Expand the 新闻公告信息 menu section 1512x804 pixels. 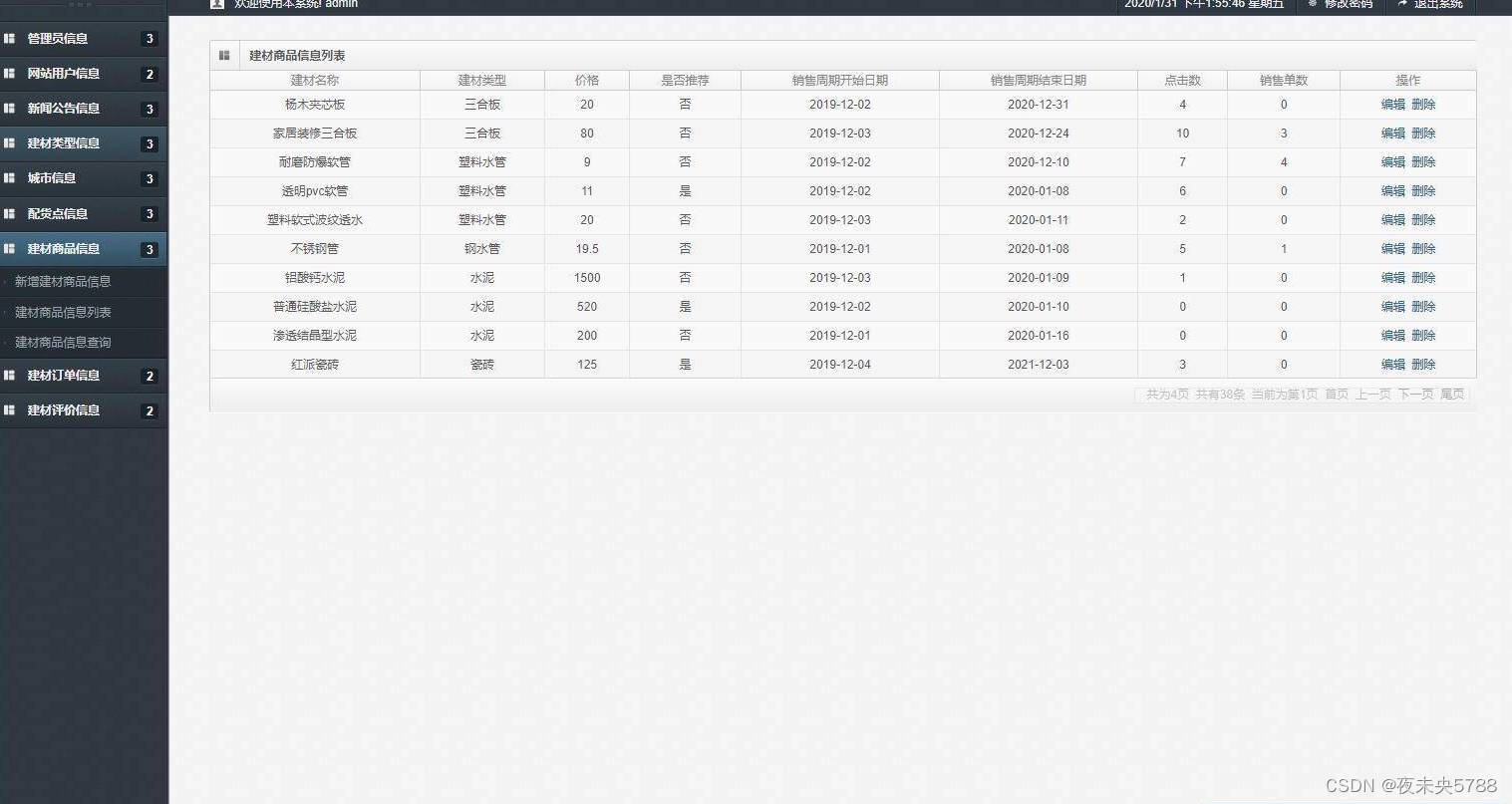[x=84, y=109]
